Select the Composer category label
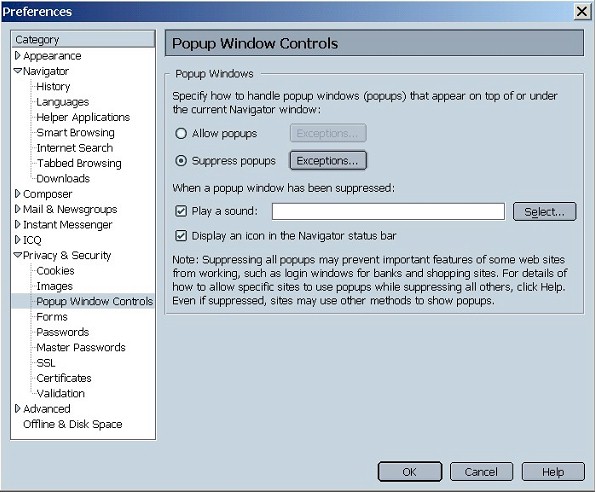This screenshot has height=492, width=596. coord(48,194)
